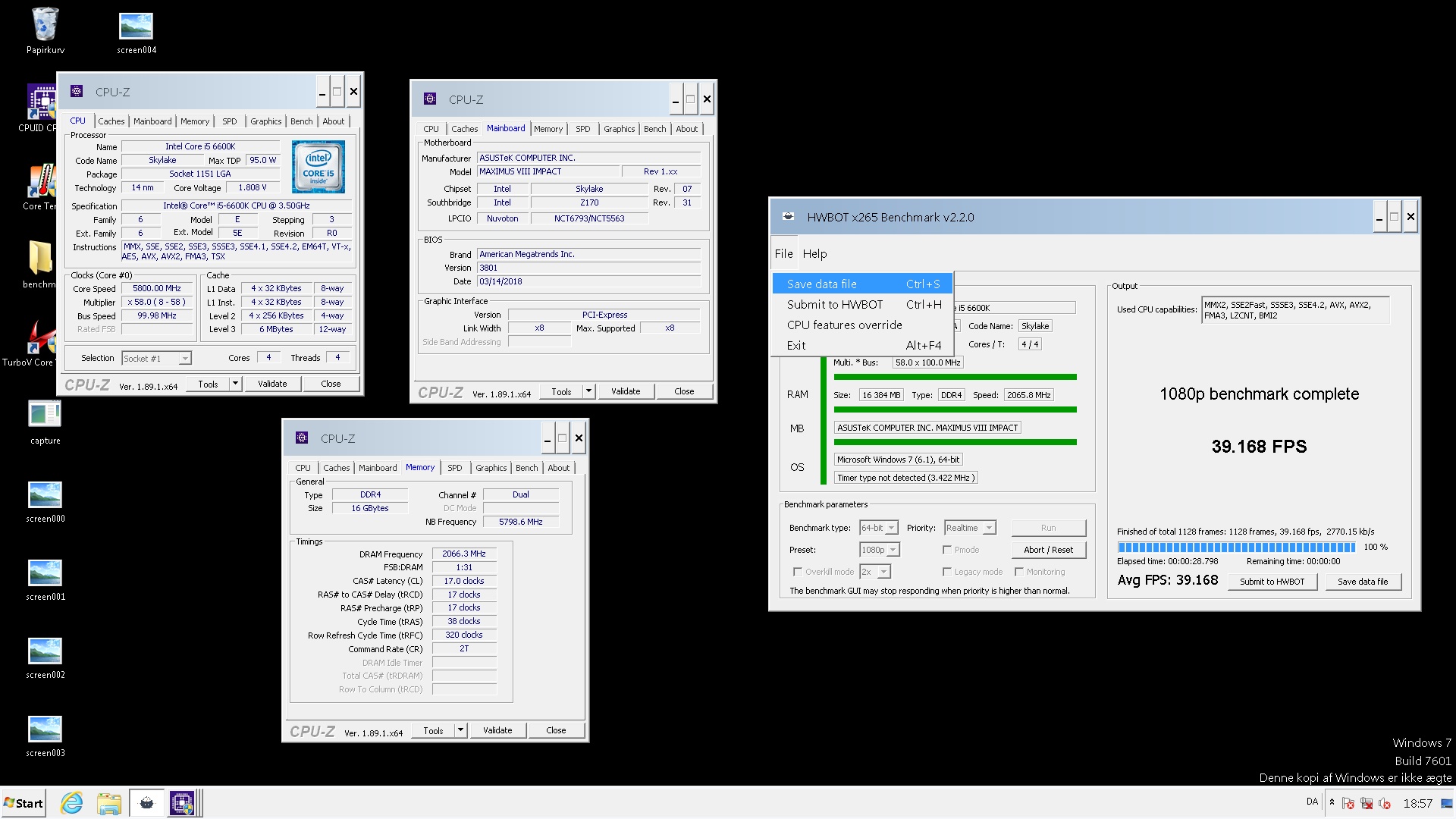The height and width of the screenshot is (819, 1456).
Task: Click the Tools button in the Memory window
Action: point(434,730)
